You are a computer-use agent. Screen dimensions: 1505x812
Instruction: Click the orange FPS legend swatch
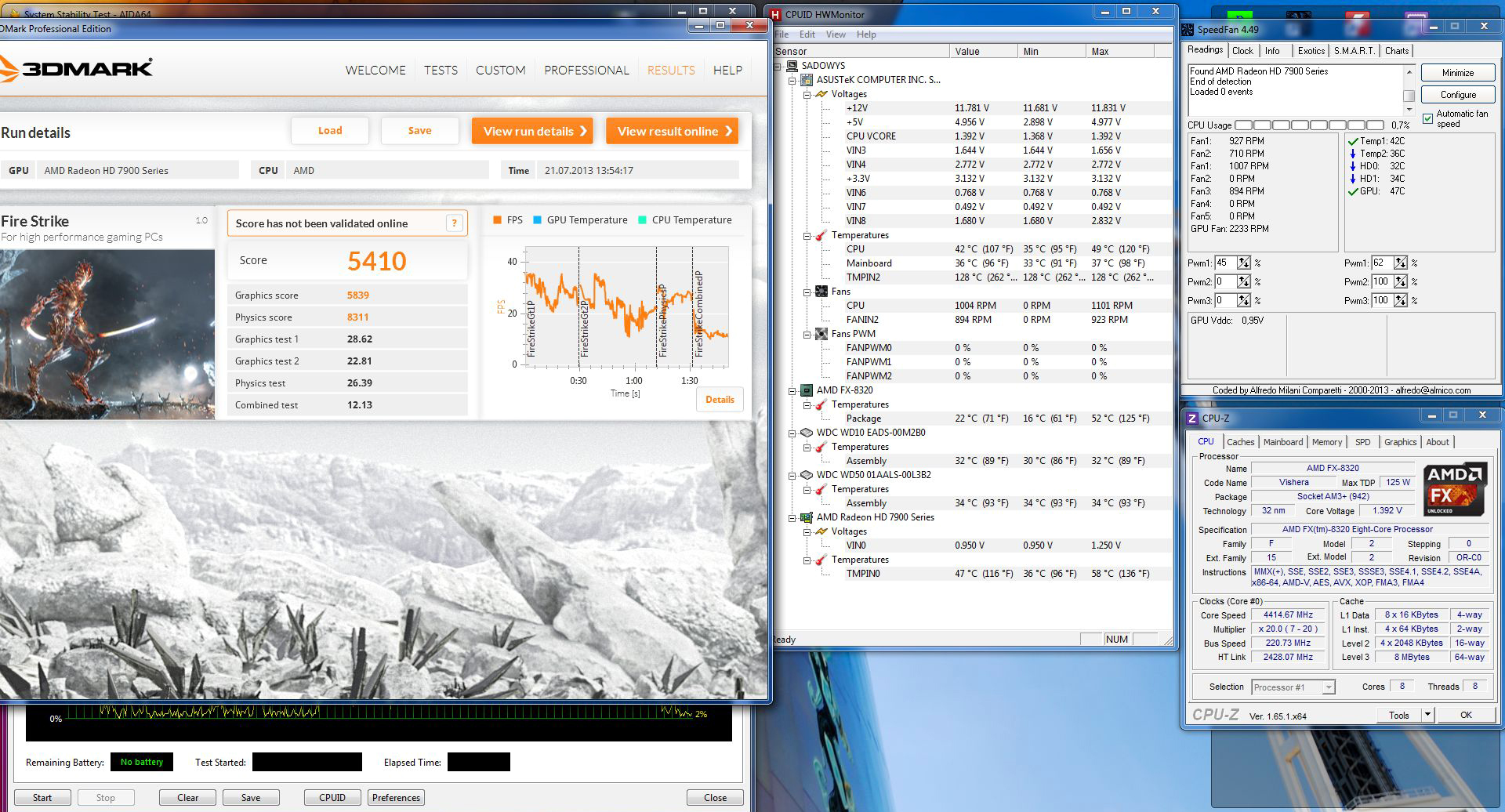coord(497,220)
